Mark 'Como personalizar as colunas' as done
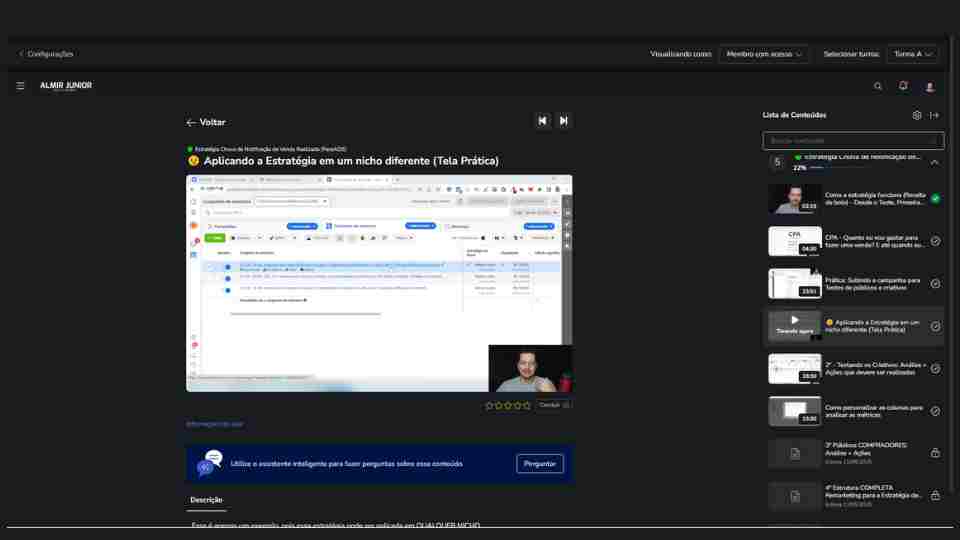Screen dimensions: 960x540 935,411
